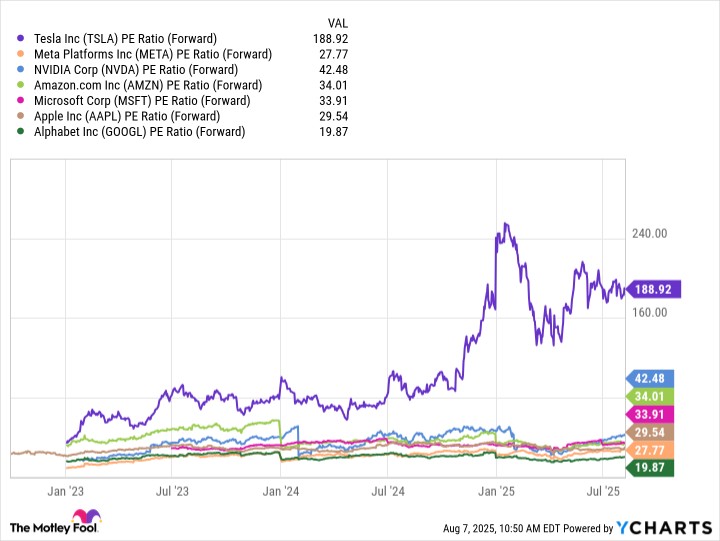Click the YCharts logo

[664, 528]
